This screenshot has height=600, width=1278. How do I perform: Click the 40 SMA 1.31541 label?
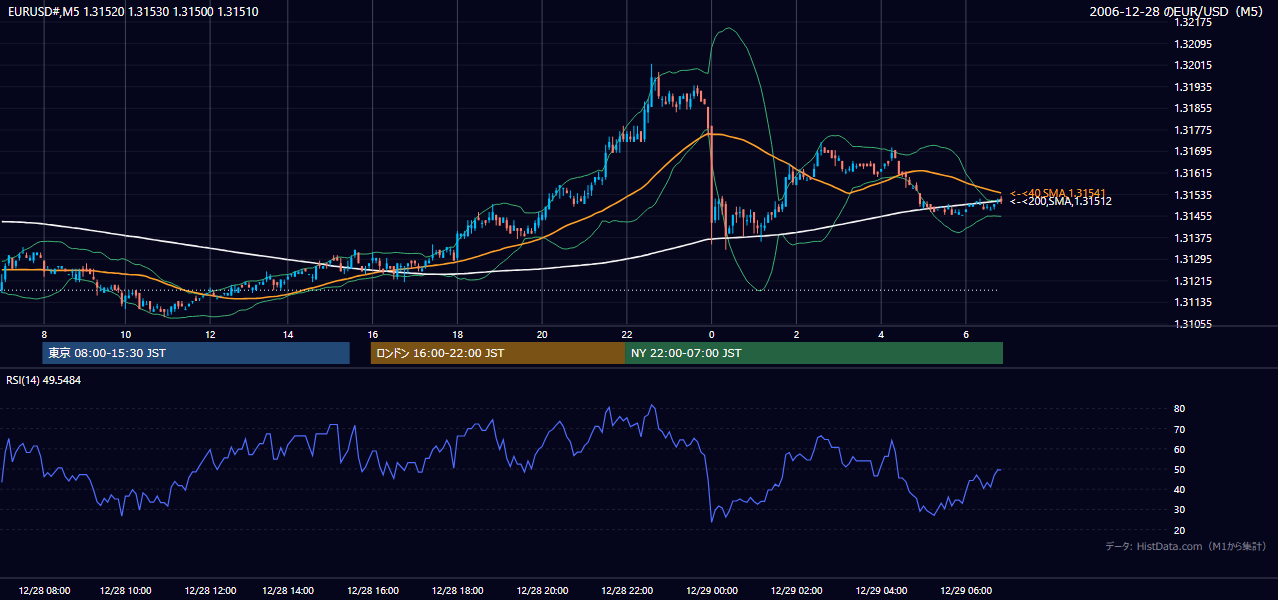pos(1057,193)
